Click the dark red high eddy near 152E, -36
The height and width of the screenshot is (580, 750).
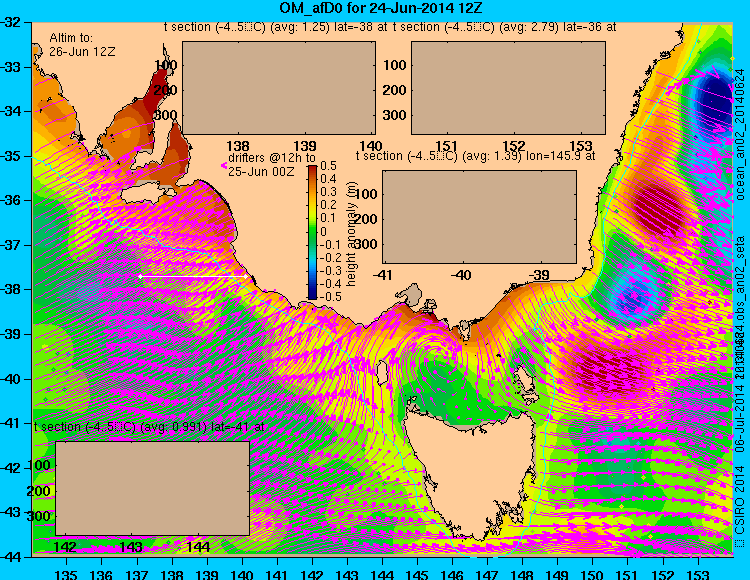[x=659, y=209]
